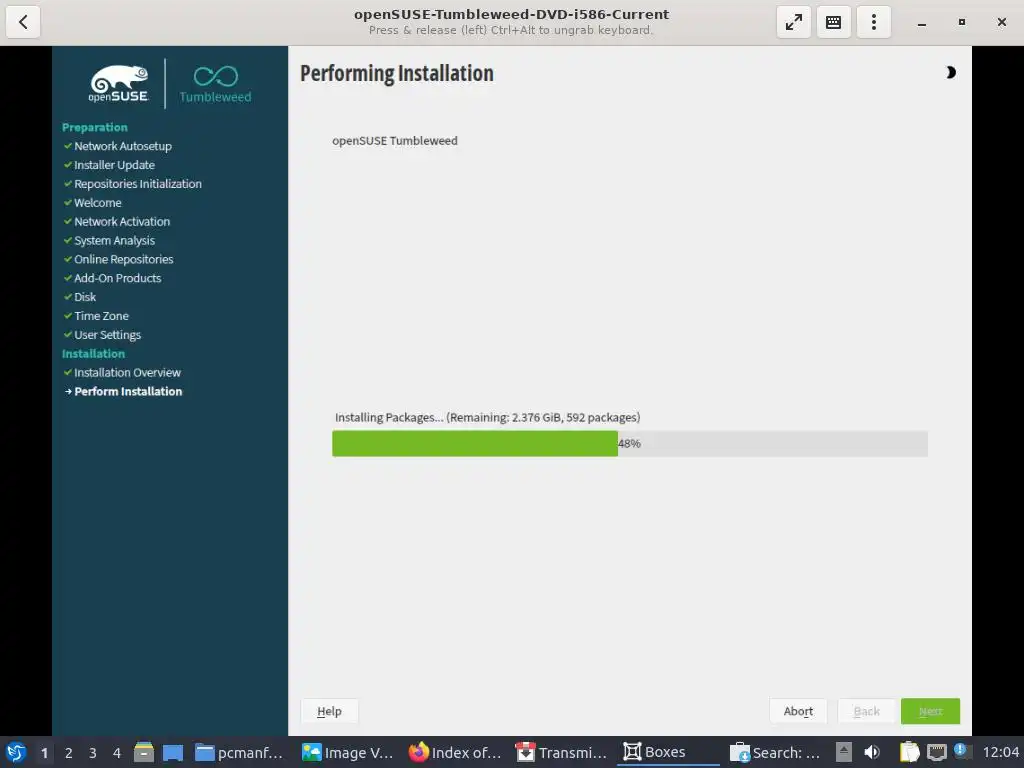Select Add-On Products step
Viewport: 1024px width, 768px height.
pos(118,278)
